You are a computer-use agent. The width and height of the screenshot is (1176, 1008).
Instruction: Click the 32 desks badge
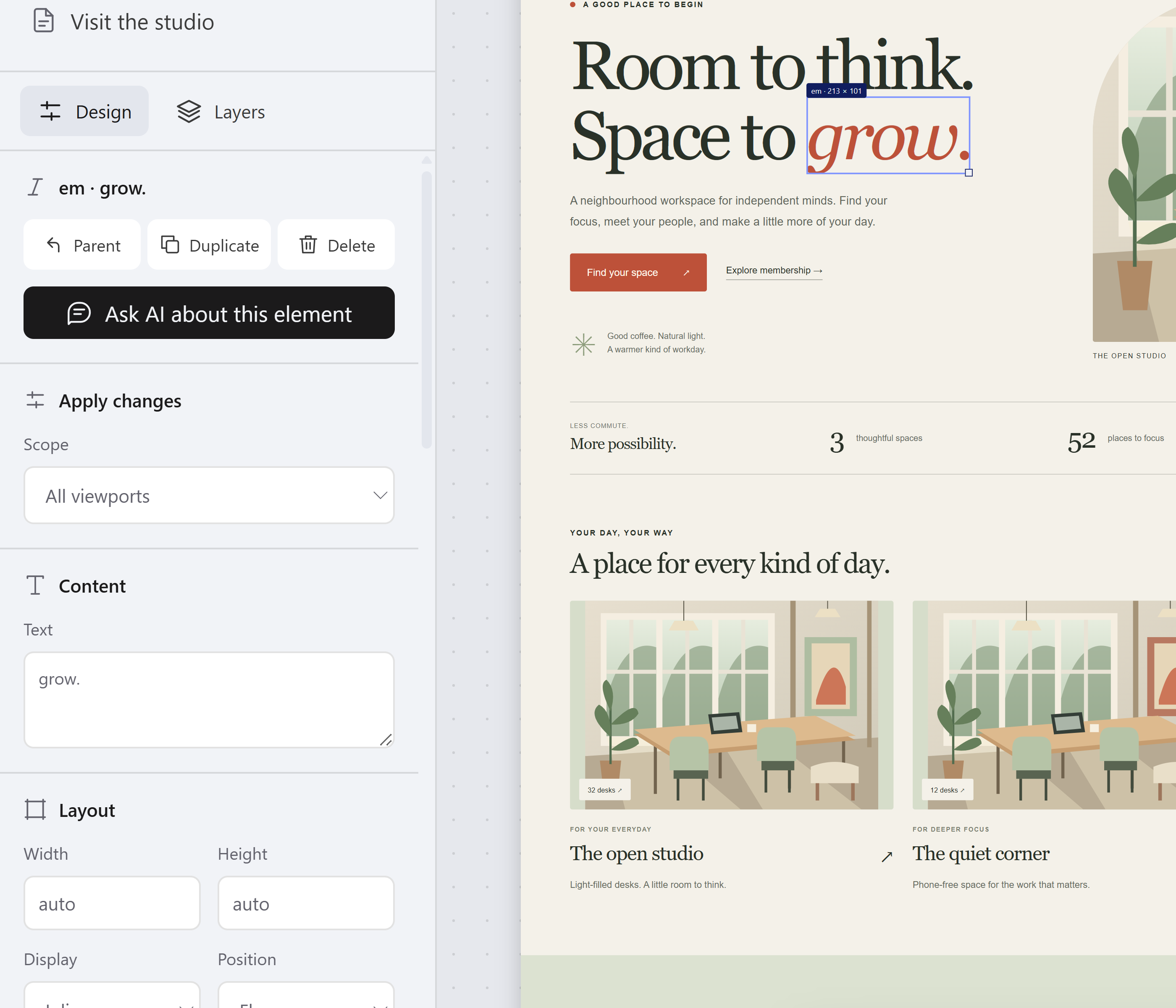(x=604, y=790)
